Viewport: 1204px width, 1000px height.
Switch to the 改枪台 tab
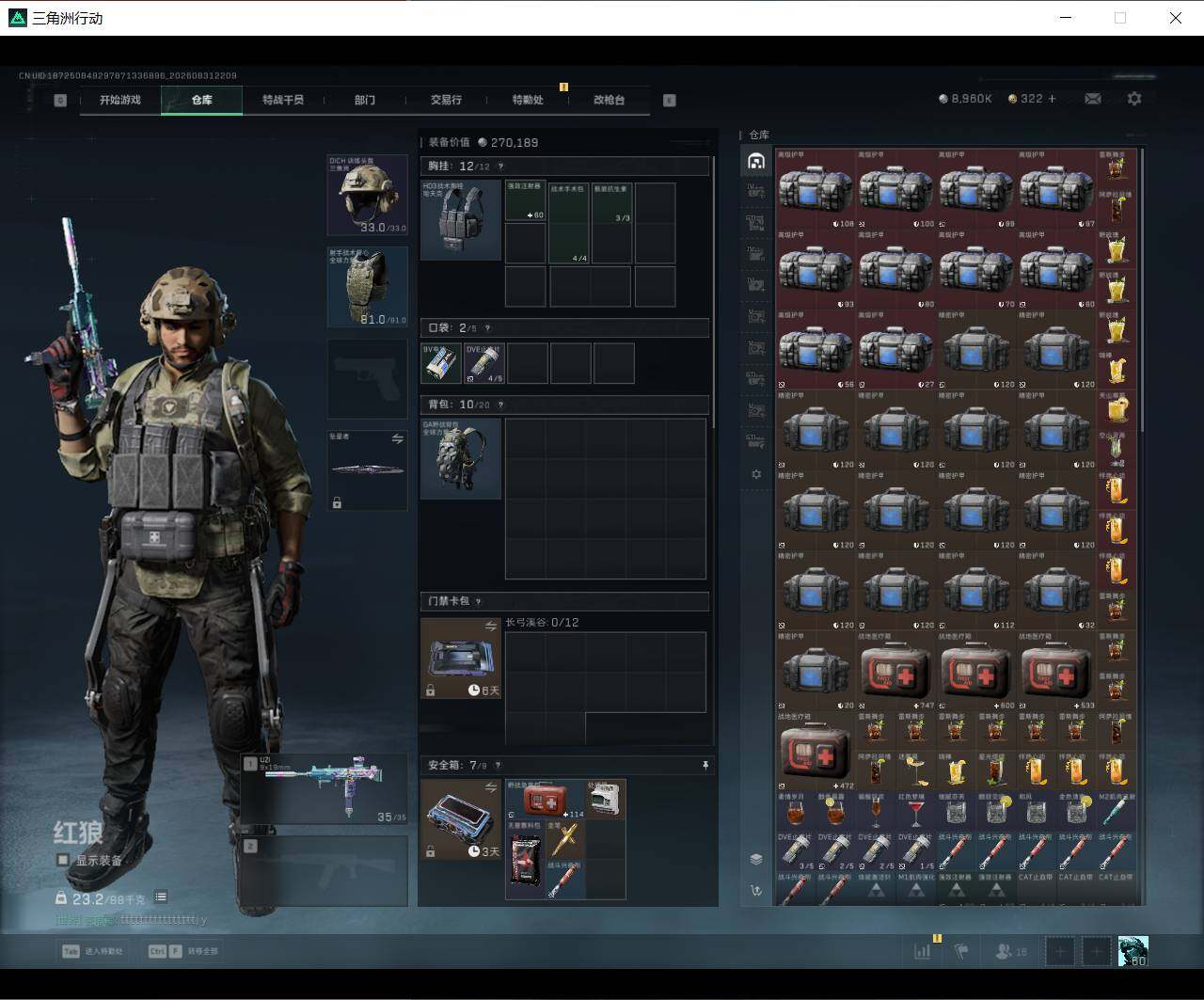(610, 100)
